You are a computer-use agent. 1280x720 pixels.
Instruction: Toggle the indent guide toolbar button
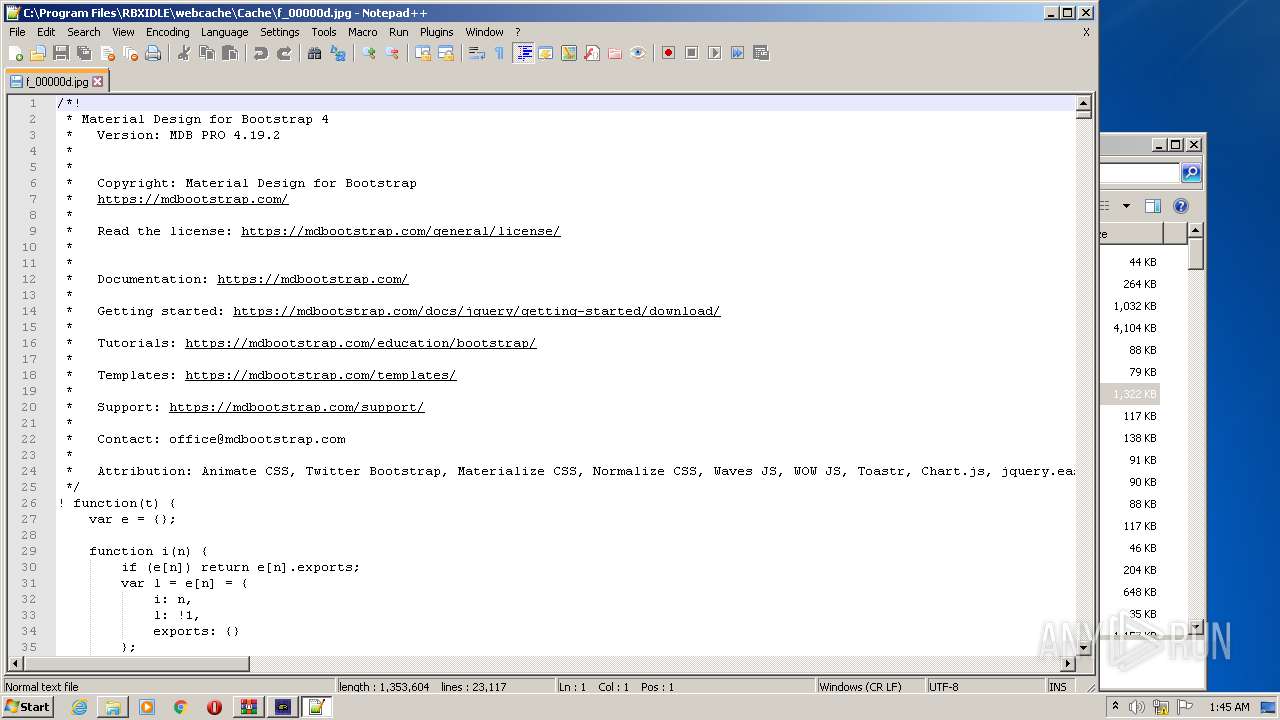523,53
